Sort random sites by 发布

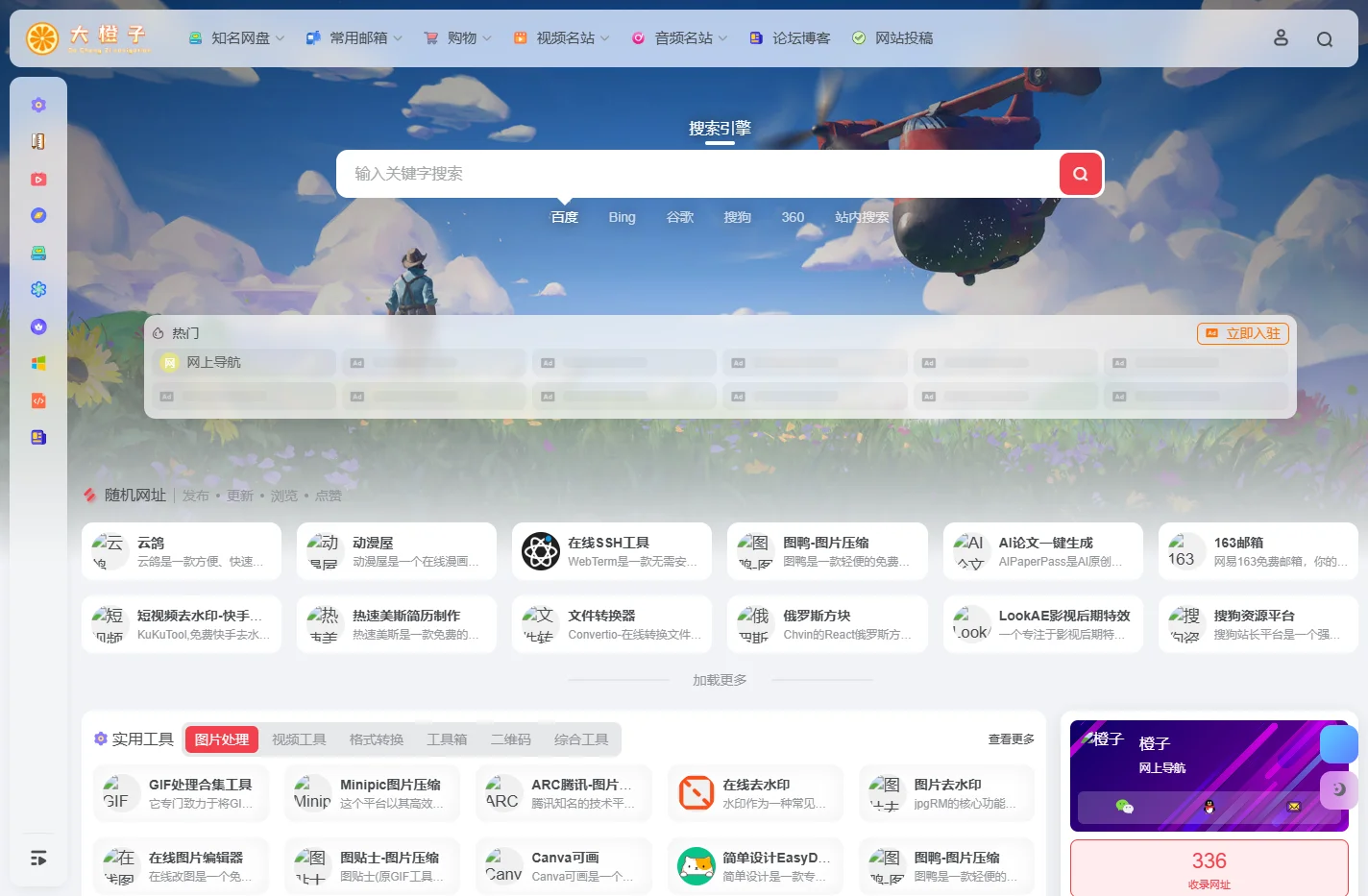click(x=196, y=496)
